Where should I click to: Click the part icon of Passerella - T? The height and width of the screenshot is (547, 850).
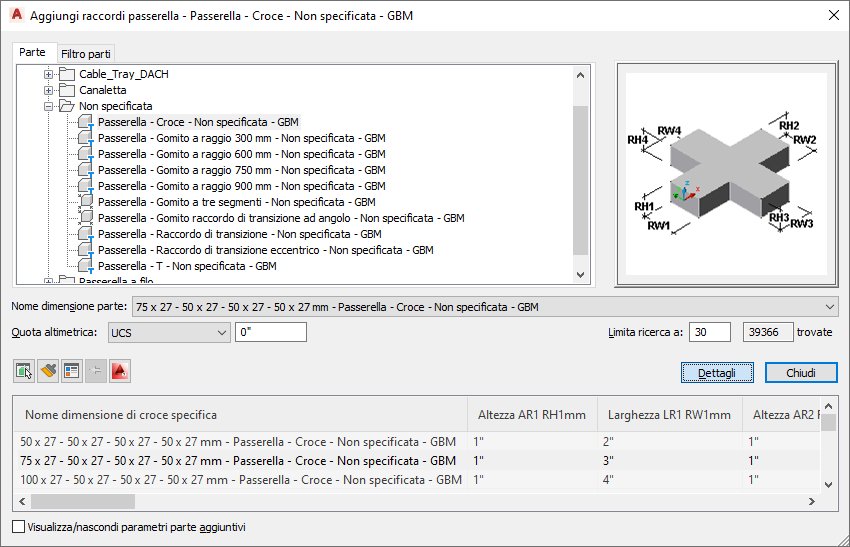[x=86, y=266]
